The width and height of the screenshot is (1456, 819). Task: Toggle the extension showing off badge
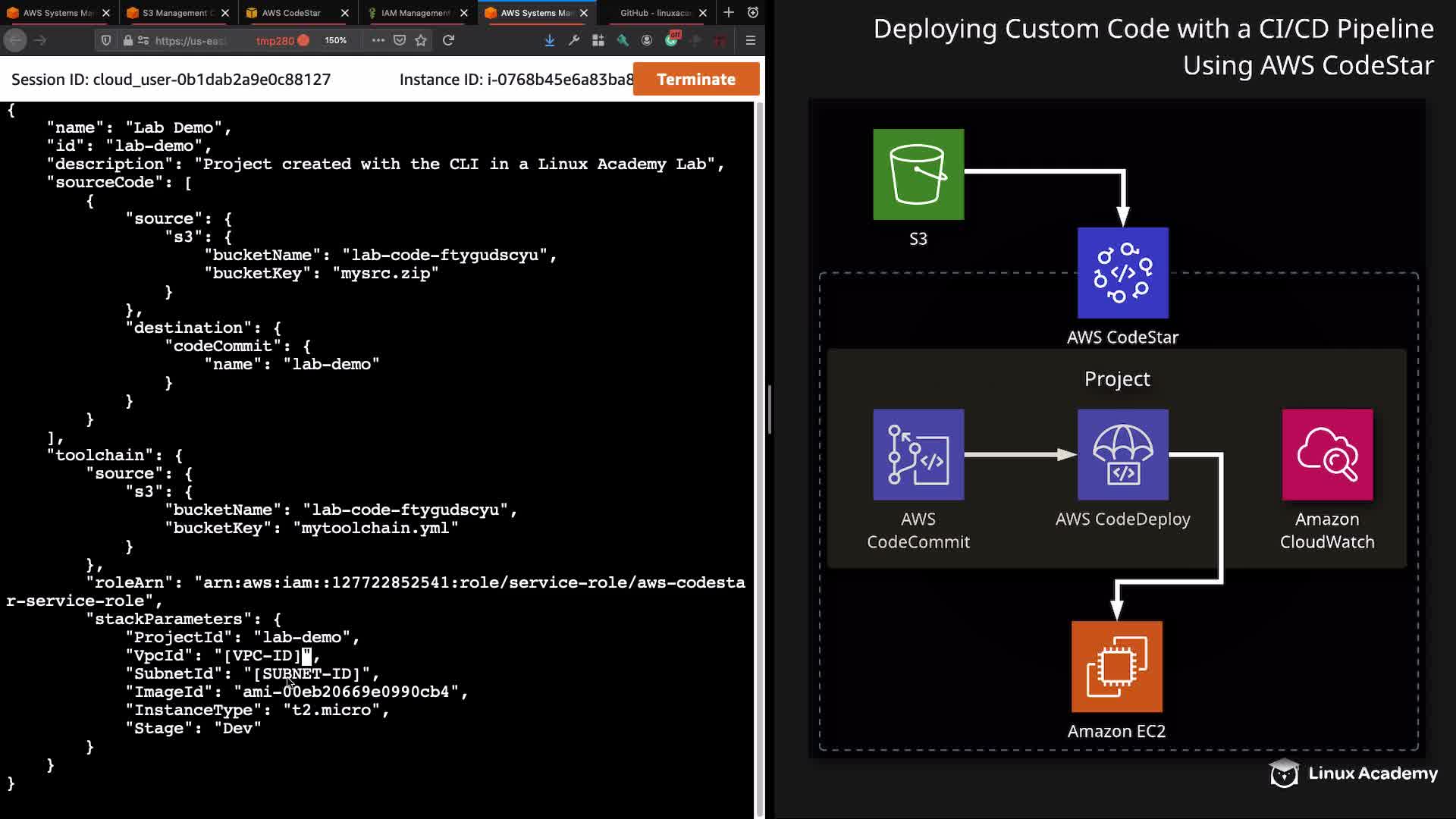tap(672, 39)
